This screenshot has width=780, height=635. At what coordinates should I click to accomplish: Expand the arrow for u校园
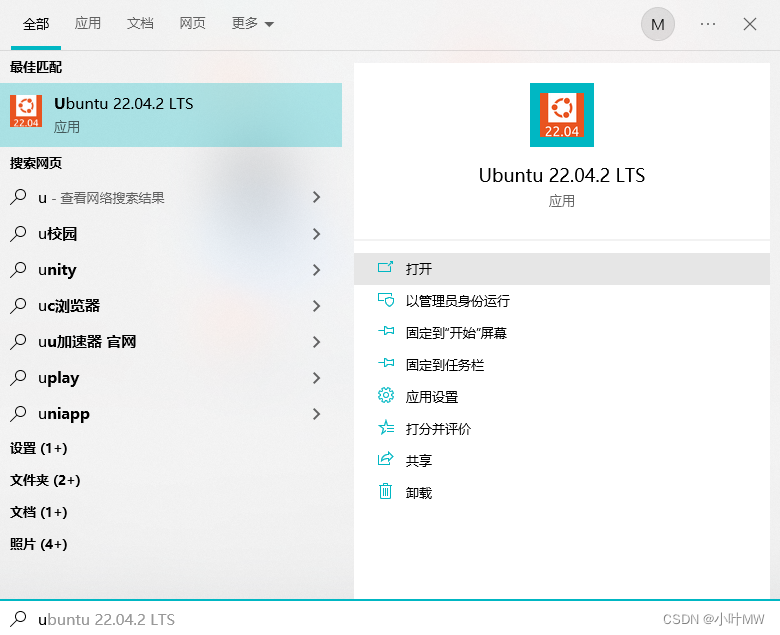316,234
